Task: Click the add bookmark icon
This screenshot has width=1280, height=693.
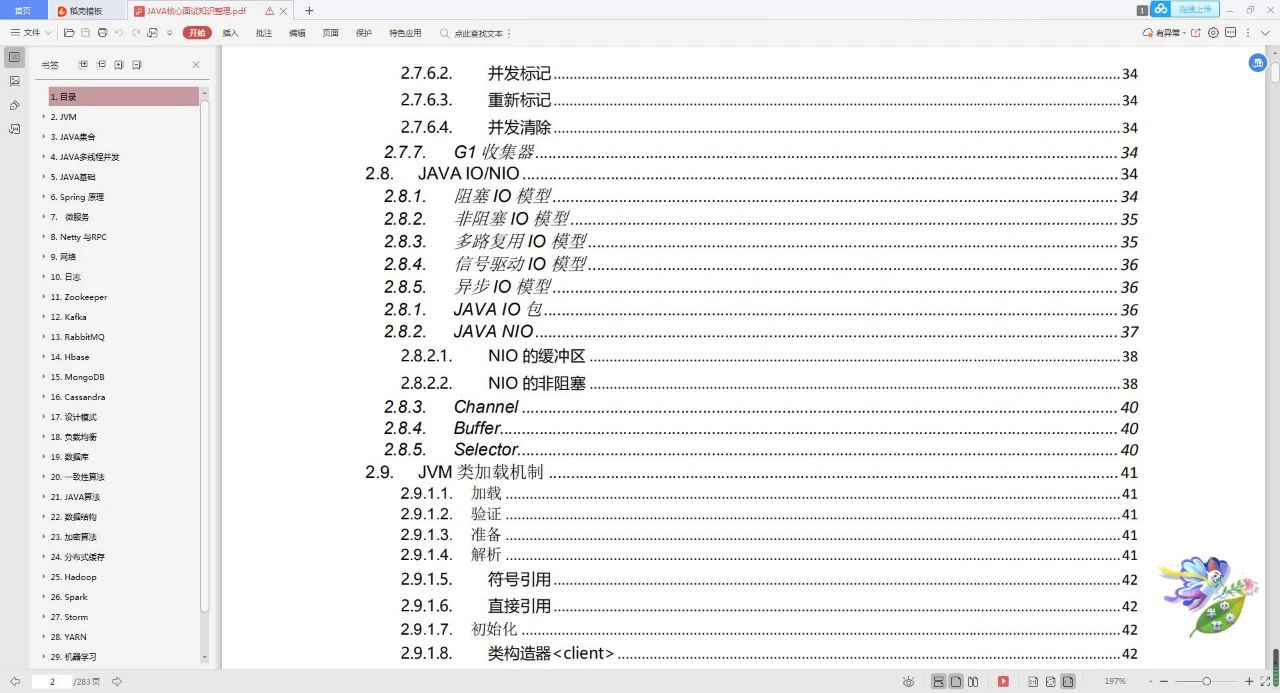Action: (119, 65)
